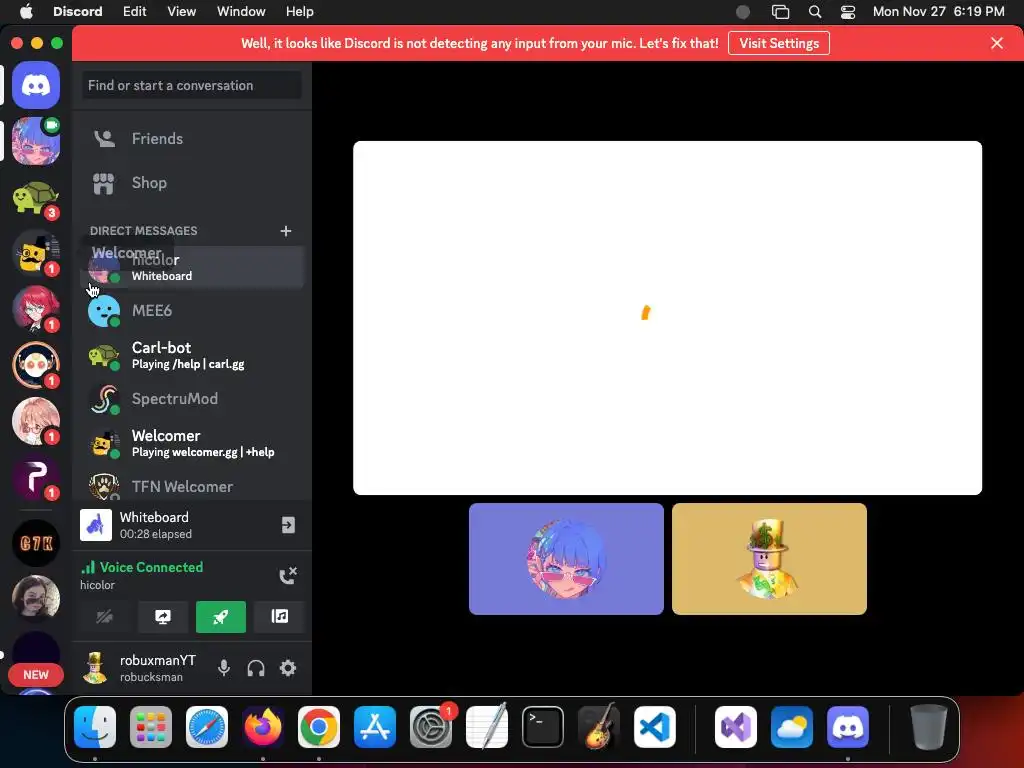
Task: Disconnect from the voice call
Action: click(x=288, y=575)
